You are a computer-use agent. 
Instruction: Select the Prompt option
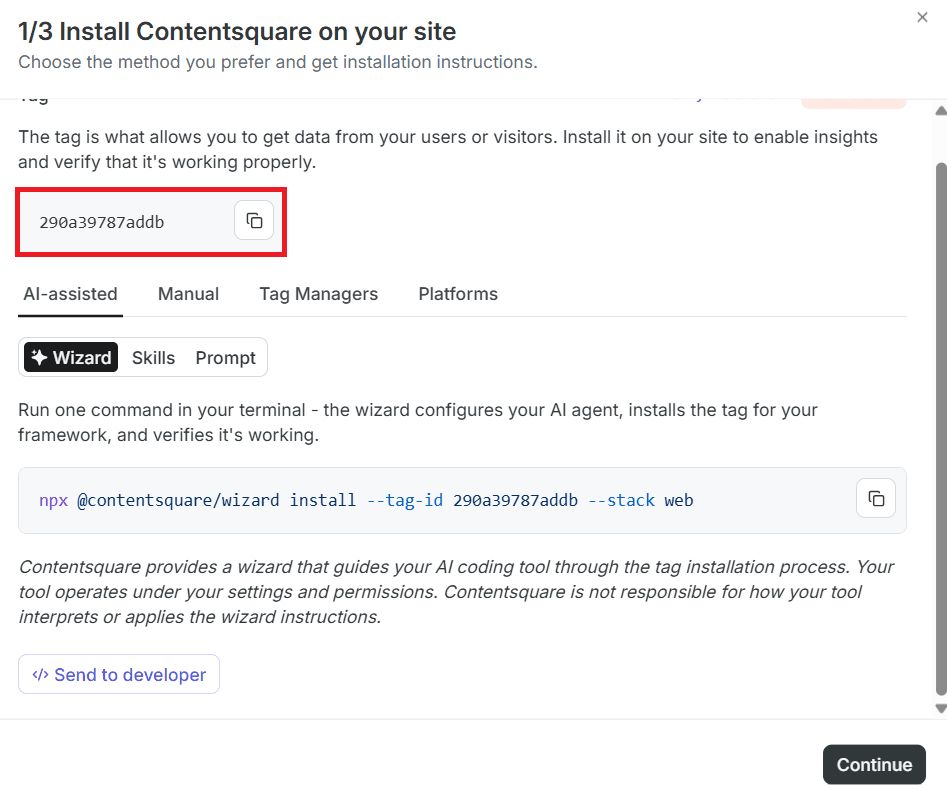226,358
